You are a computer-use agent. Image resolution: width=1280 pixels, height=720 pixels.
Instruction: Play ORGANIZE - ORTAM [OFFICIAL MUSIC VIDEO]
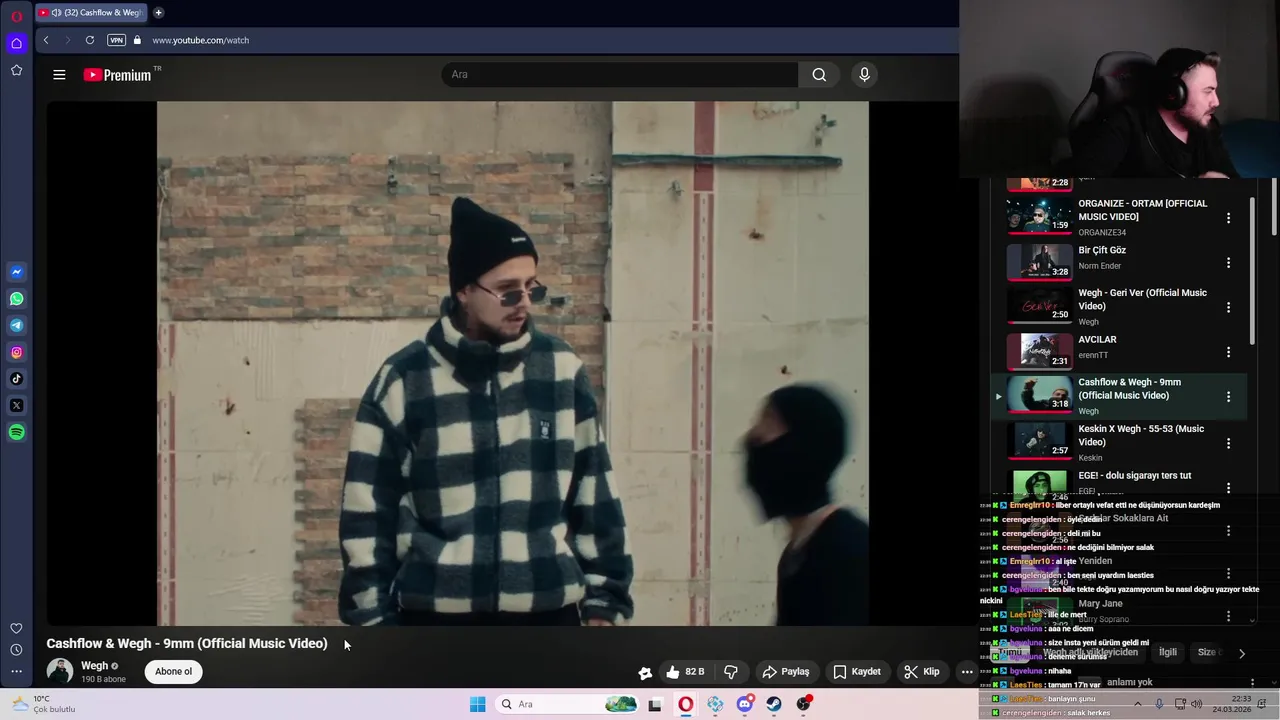(x=1142, y=210)
